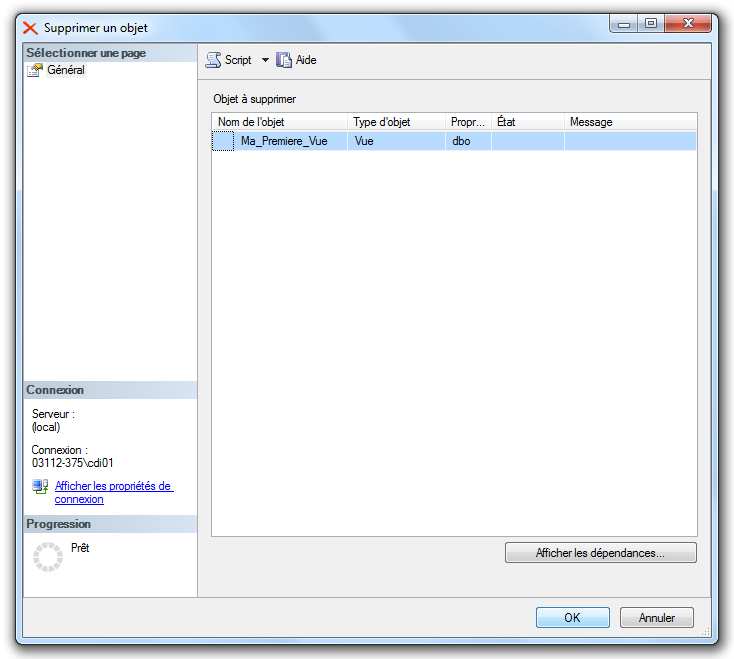Click the connection properties icon

point(40,487)
